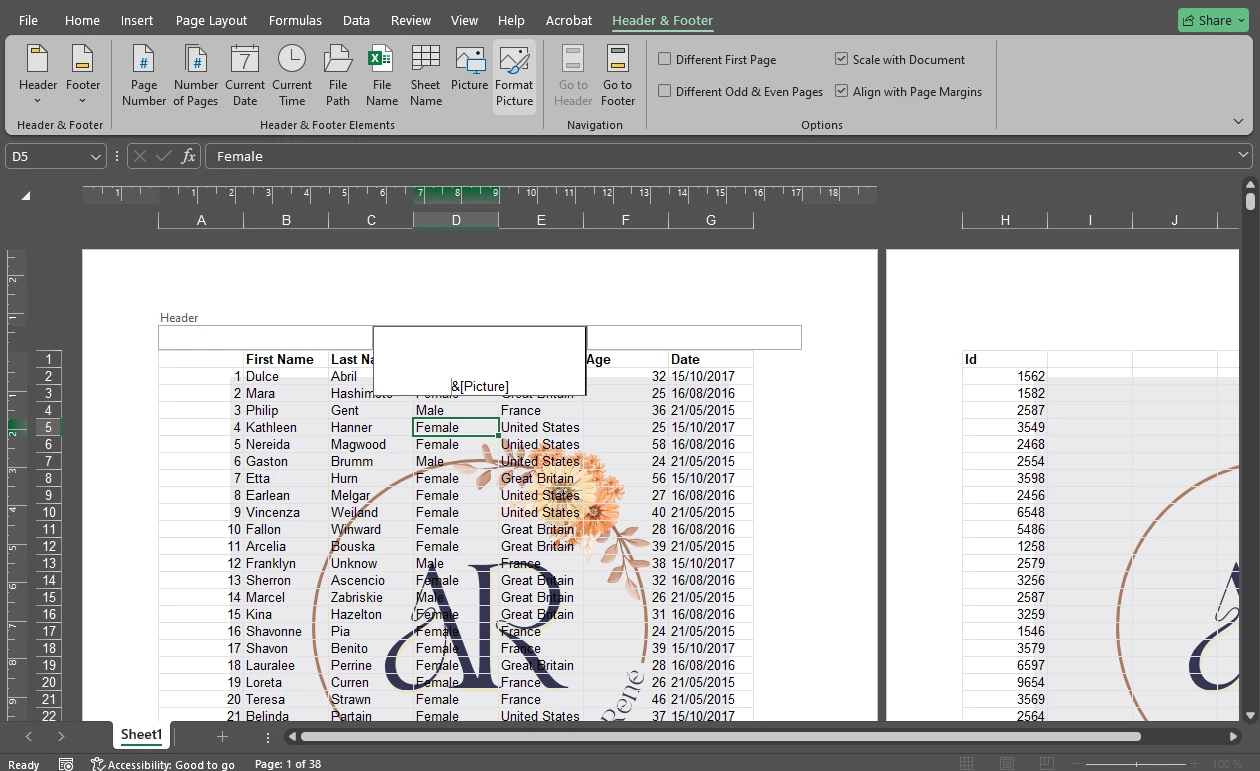The width and height of the screenshot is (1260, 771).
Task: Click next sheet navigation arrow
Action: (61, 737)
